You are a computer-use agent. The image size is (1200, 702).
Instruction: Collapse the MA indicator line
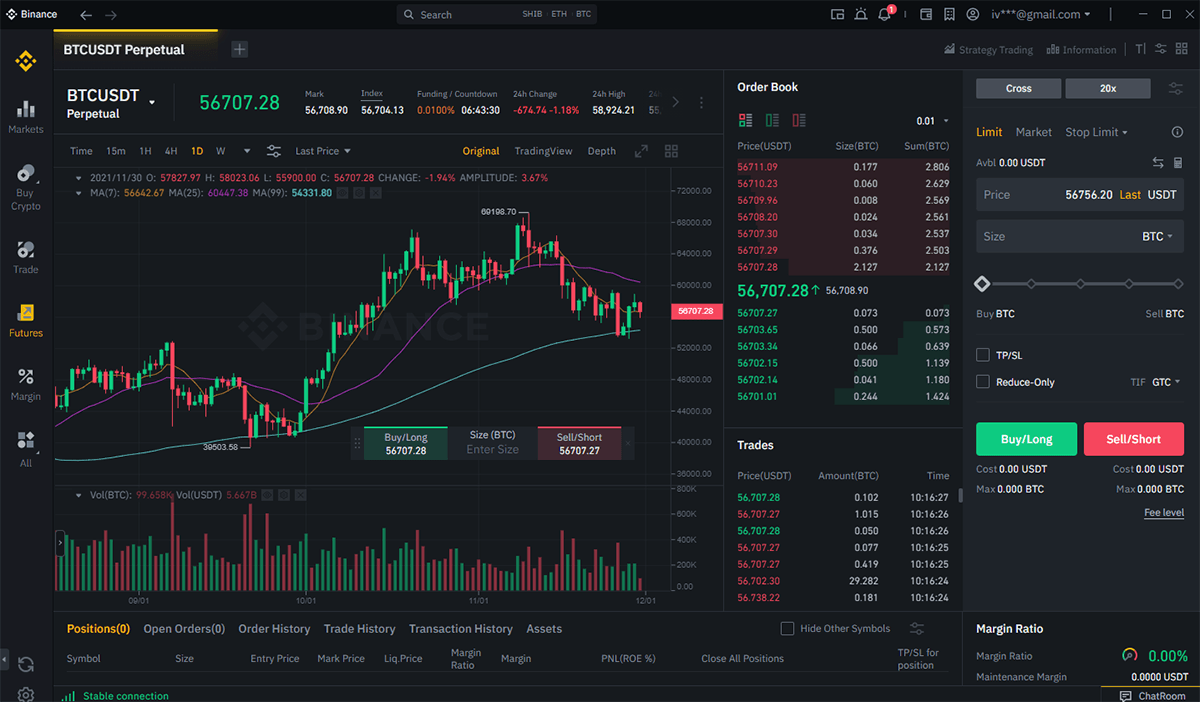80,192
